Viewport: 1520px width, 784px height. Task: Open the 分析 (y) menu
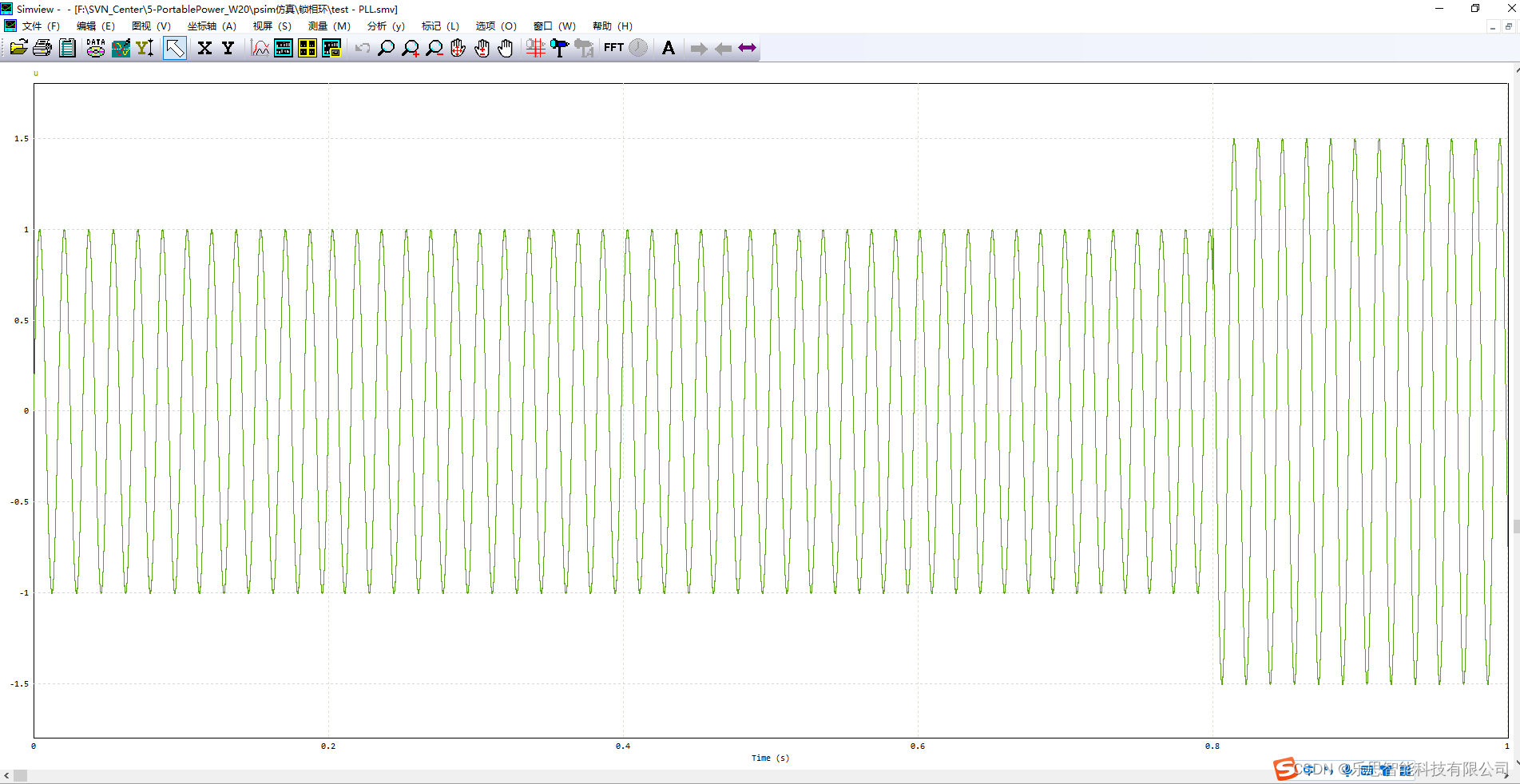click(x=386, y=26)
